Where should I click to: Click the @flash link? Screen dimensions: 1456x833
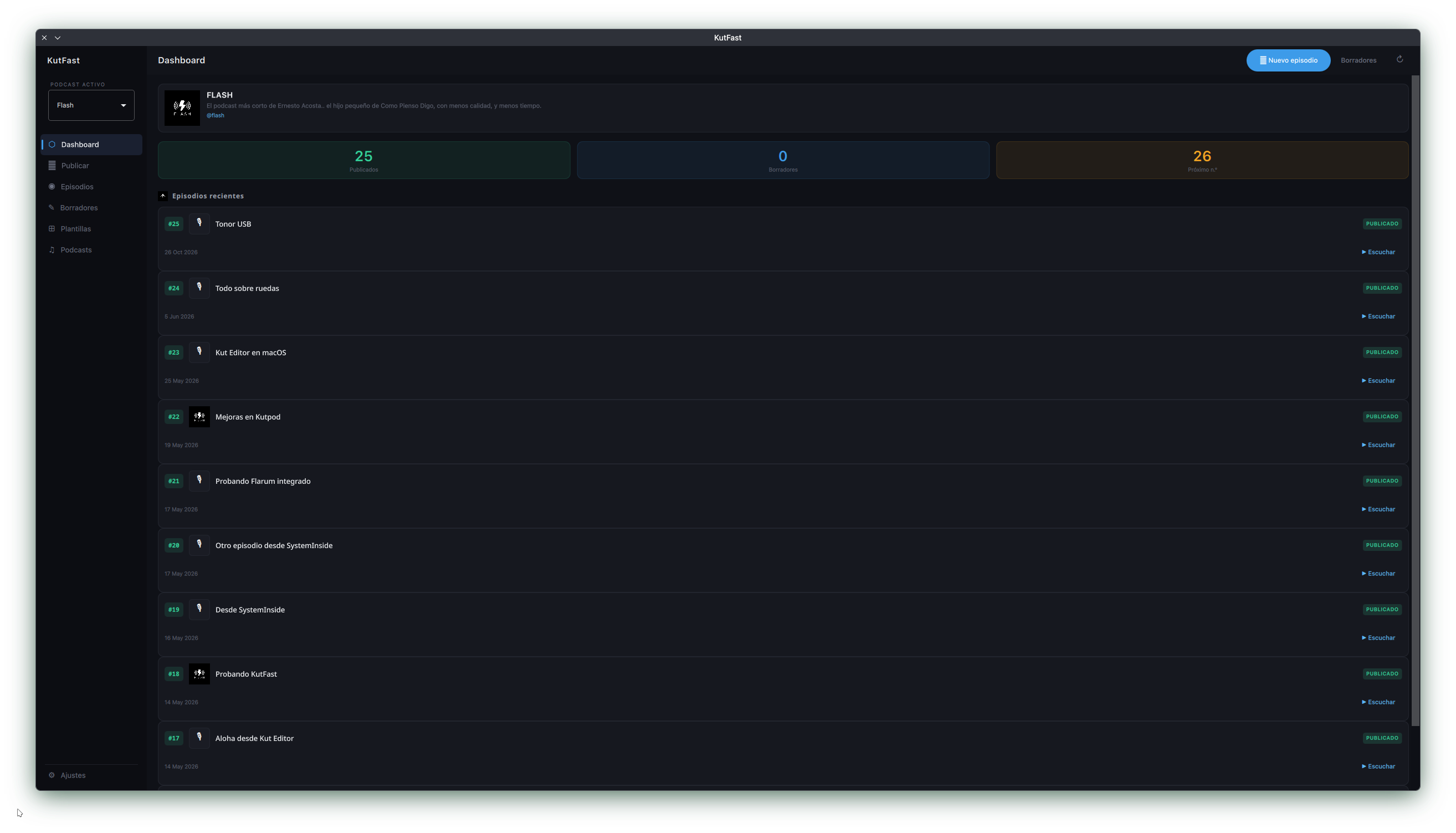tap(215, 116)
